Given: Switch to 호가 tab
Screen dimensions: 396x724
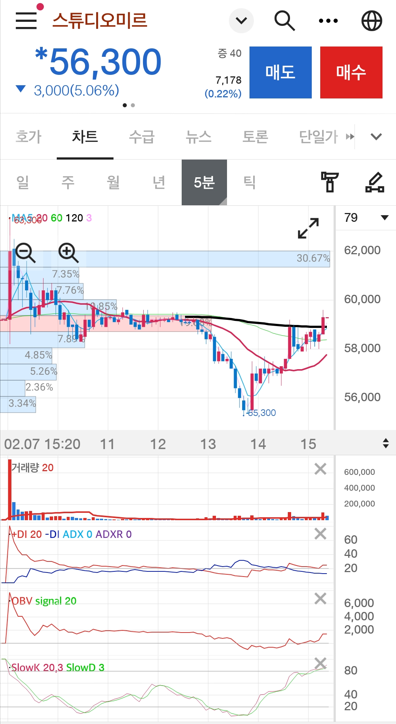Looking at the screenshot, I should (28, 137).
